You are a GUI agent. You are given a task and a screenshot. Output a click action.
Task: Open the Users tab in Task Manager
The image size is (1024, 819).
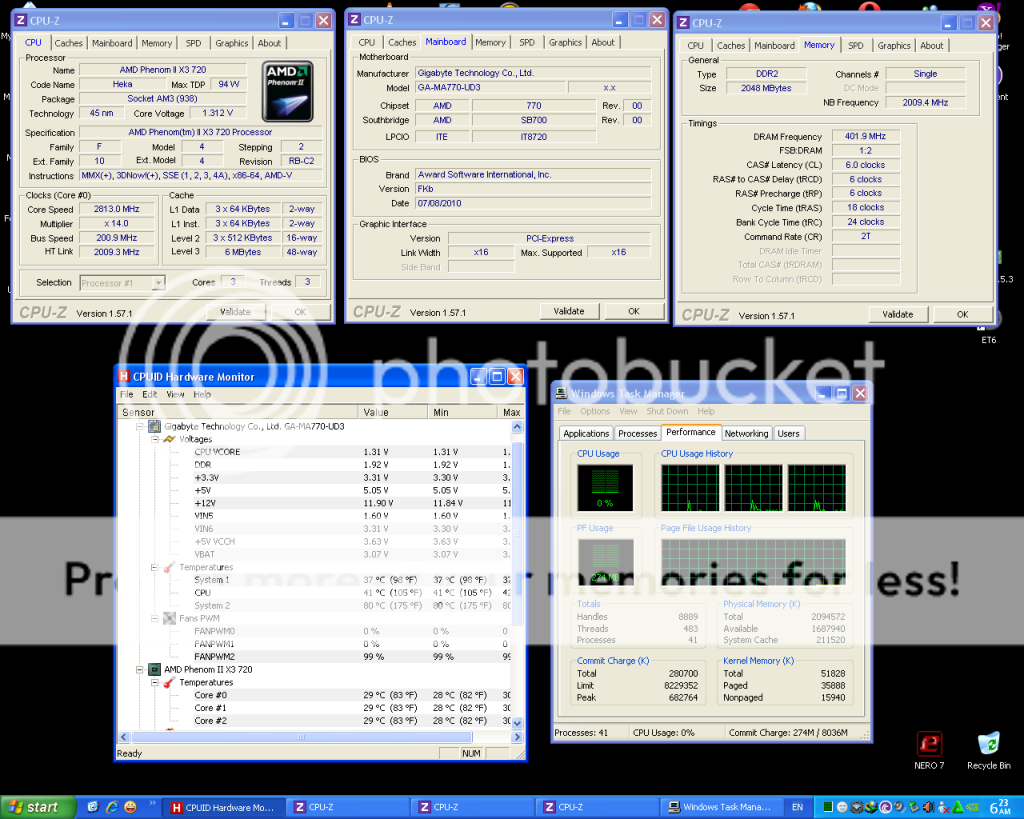point(788,434)
